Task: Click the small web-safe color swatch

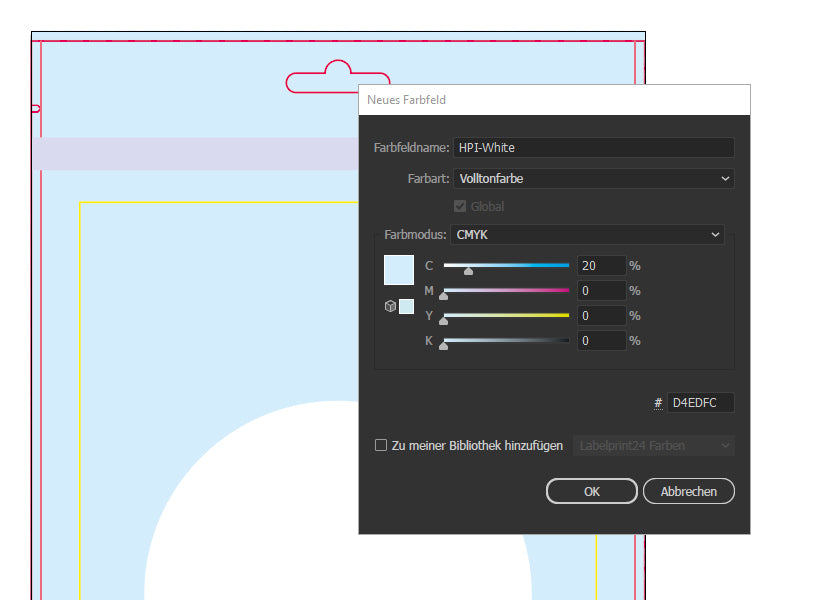Action: [407, 306]
